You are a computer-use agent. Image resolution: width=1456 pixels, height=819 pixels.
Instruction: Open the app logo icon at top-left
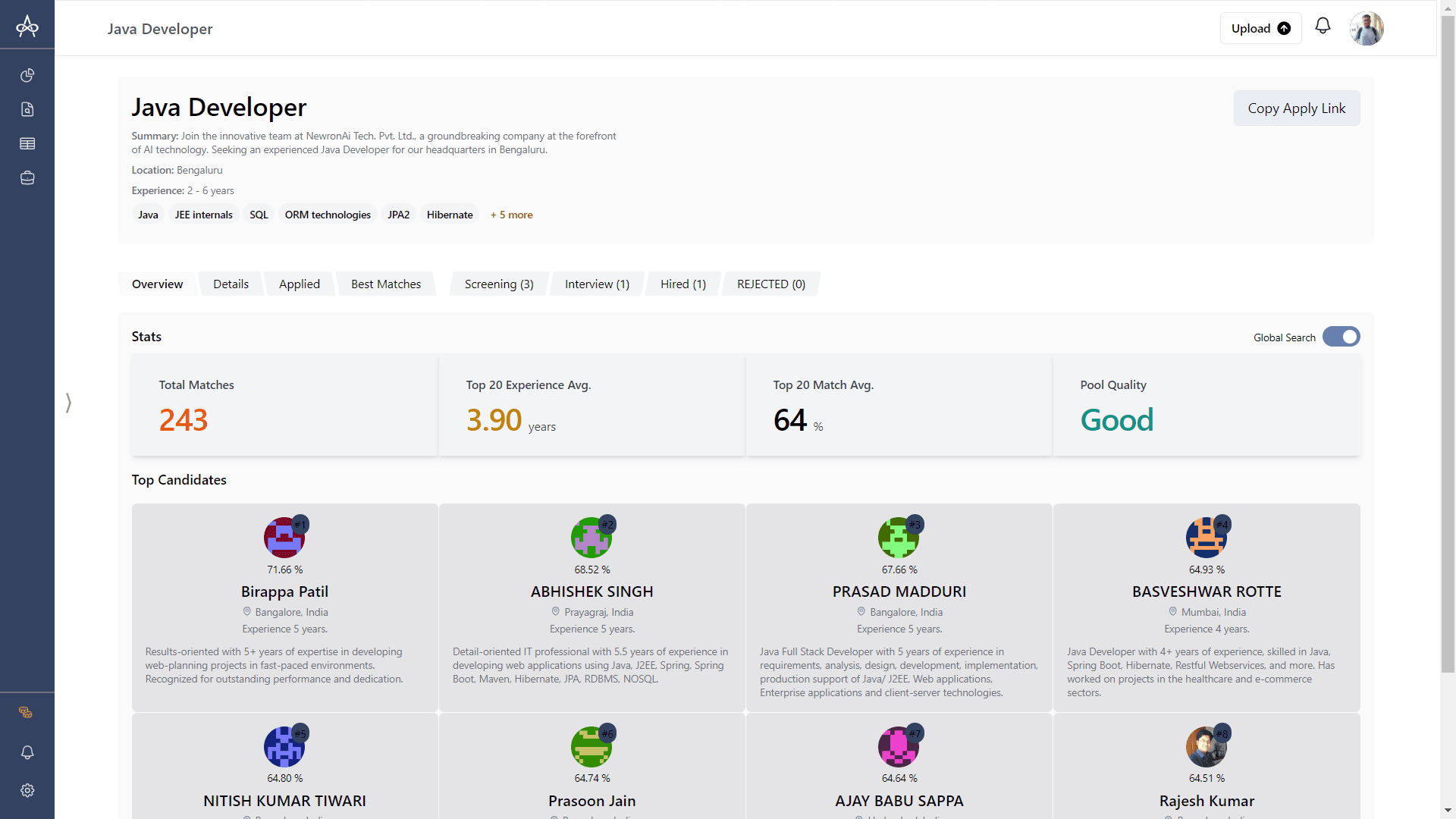27,25
